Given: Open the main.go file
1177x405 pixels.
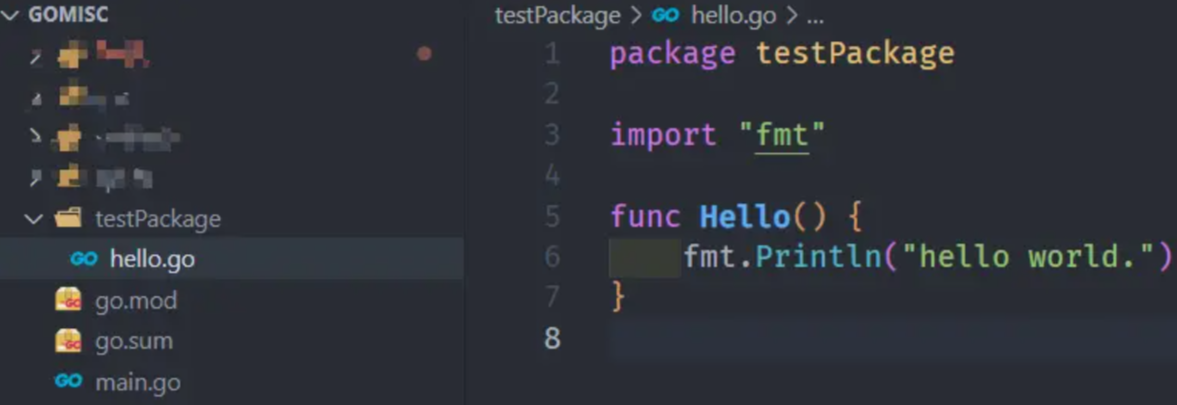Looking at the screenshot, I should click(138, 382).
